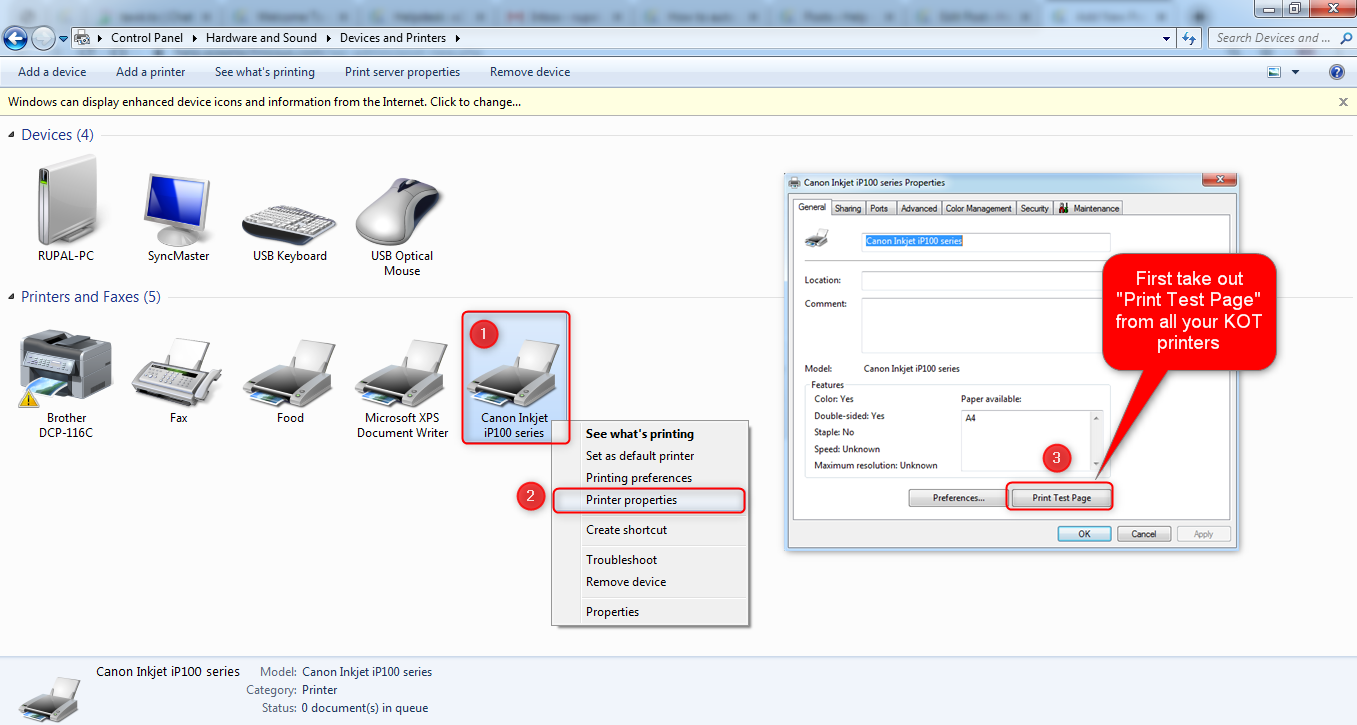Open Print server properties from toolbar
Screen dimensions: 1357x725
(402, 72)
